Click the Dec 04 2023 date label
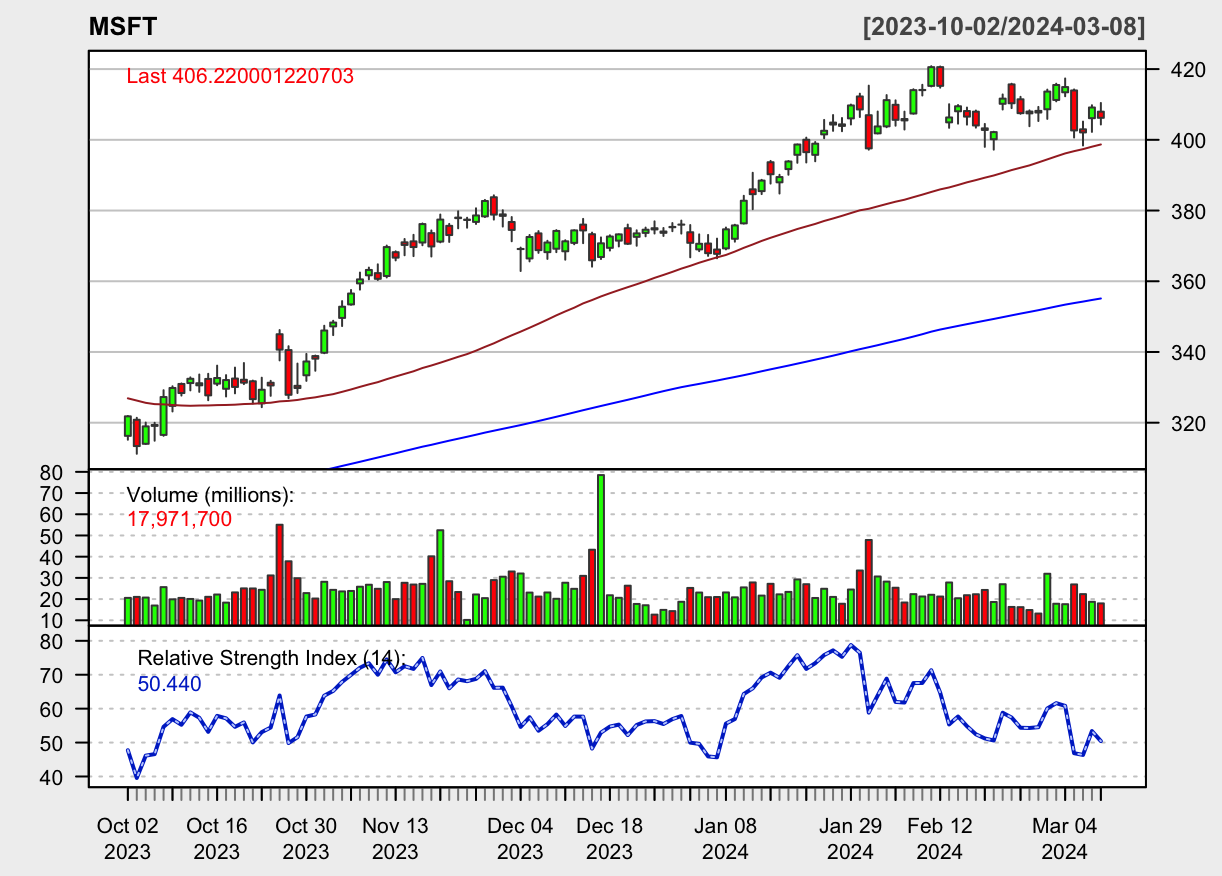Viewport: 1222px width, 876px height. (520, 839)
